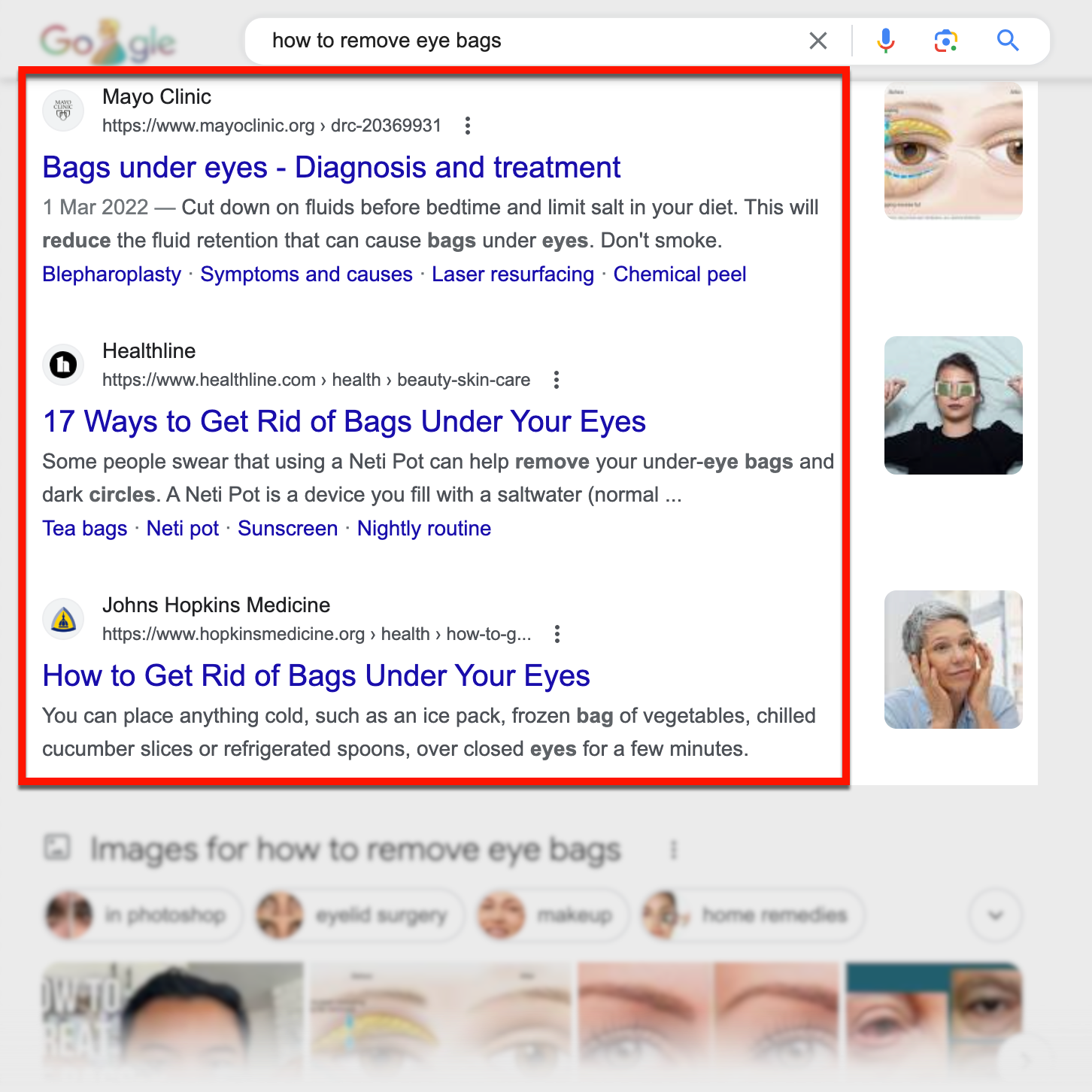
Task: Follow the 'Laser resurfacing' sitelink
Action: coord(513,275)
